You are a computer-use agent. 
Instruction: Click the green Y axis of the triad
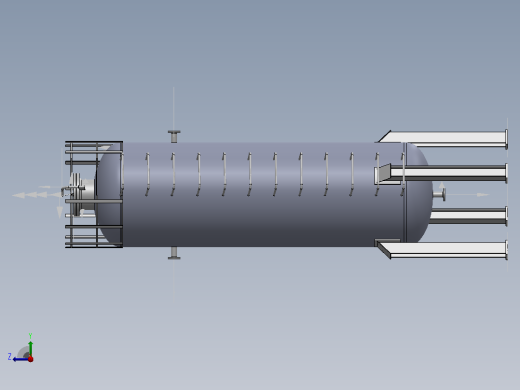[30, 349]
